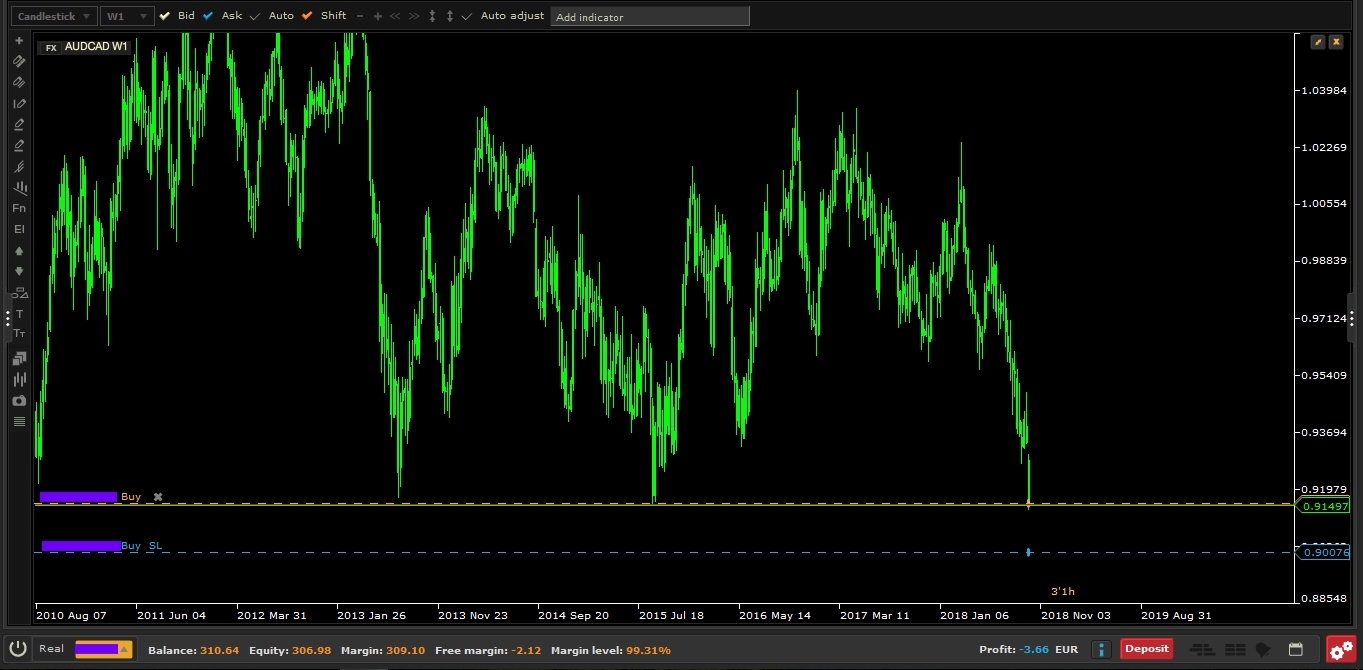
Task: Click the 3'1h countdown label
Action: click(x=1063, y=591)
